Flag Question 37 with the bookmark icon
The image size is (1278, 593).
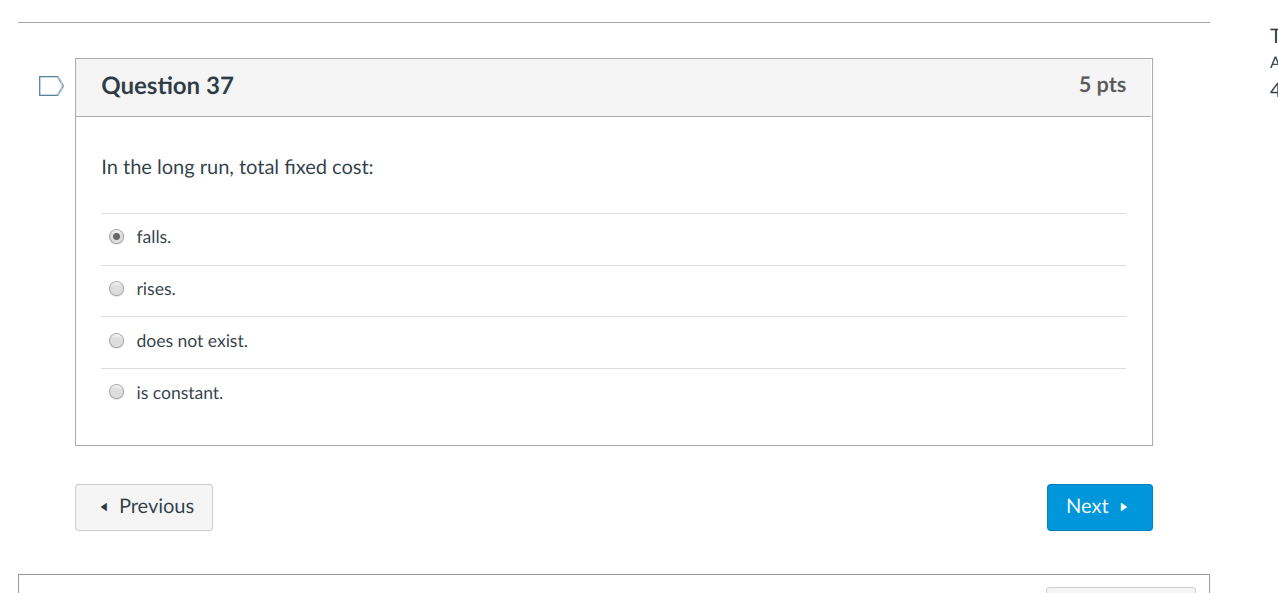(52, 86)
